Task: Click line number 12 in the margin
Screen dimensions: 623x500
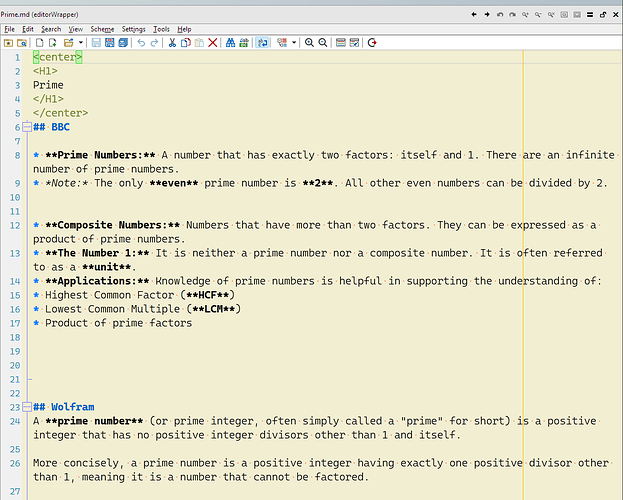Action: point(15,225)
